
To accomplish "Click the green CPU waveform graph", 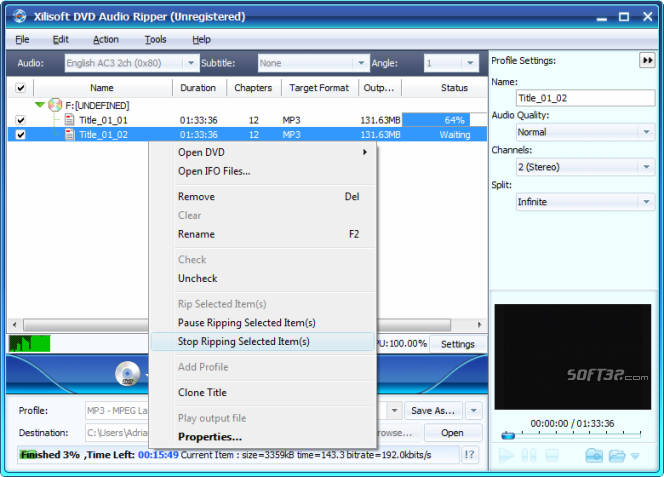I will tap(30, 344).
